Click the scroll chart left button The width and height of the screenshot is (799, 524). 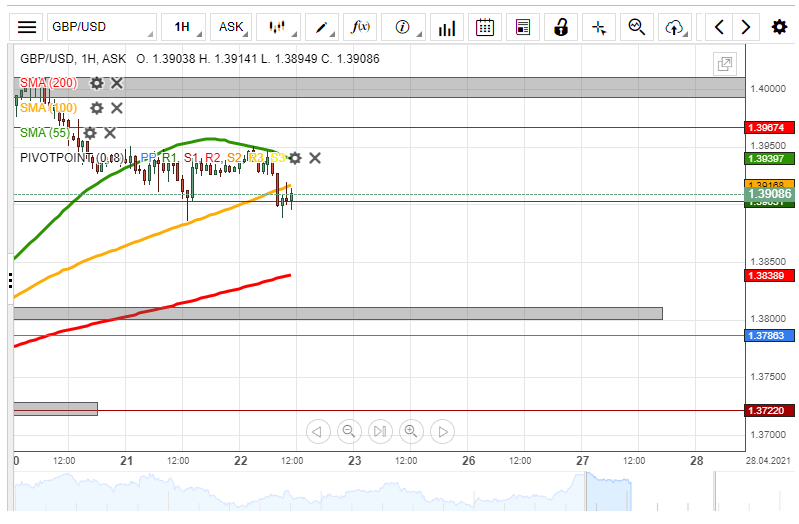(318, 432)
